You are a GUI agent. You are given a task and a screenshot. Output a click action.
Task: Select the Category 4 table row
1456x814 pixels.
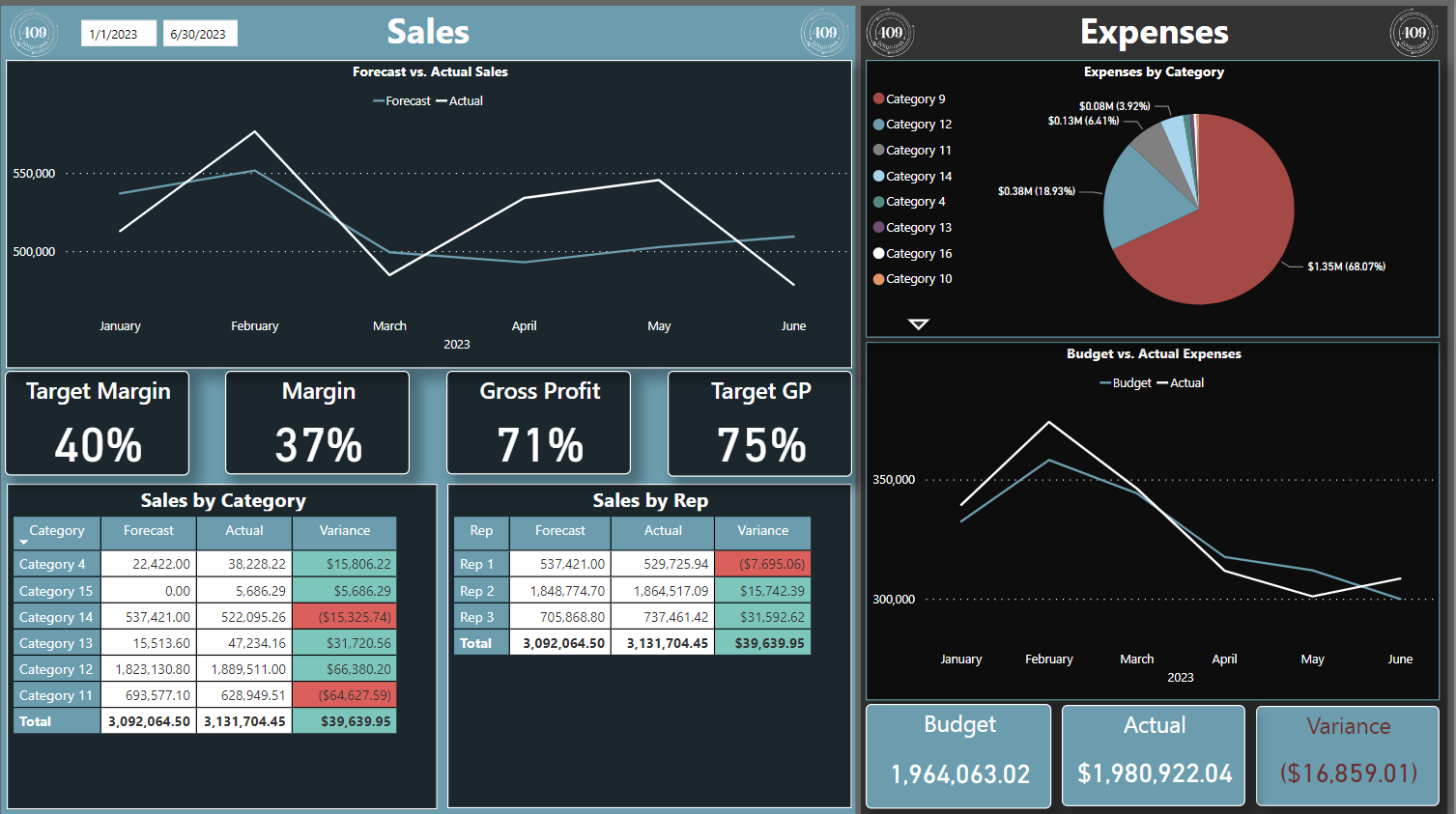[205, 564]
